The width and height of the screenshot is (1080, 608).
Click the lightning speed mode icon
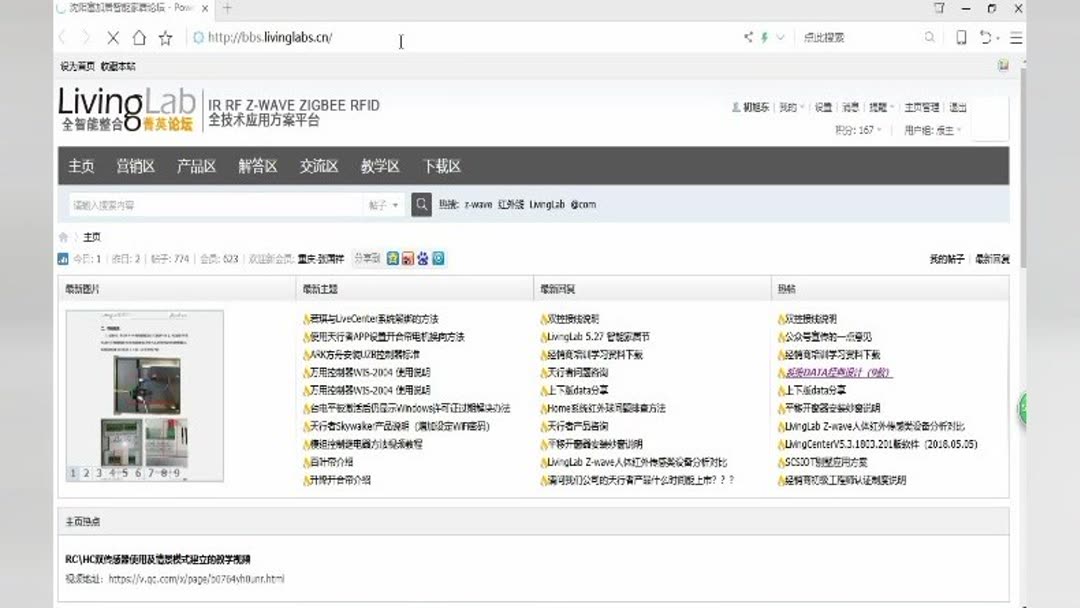point(765,36)
